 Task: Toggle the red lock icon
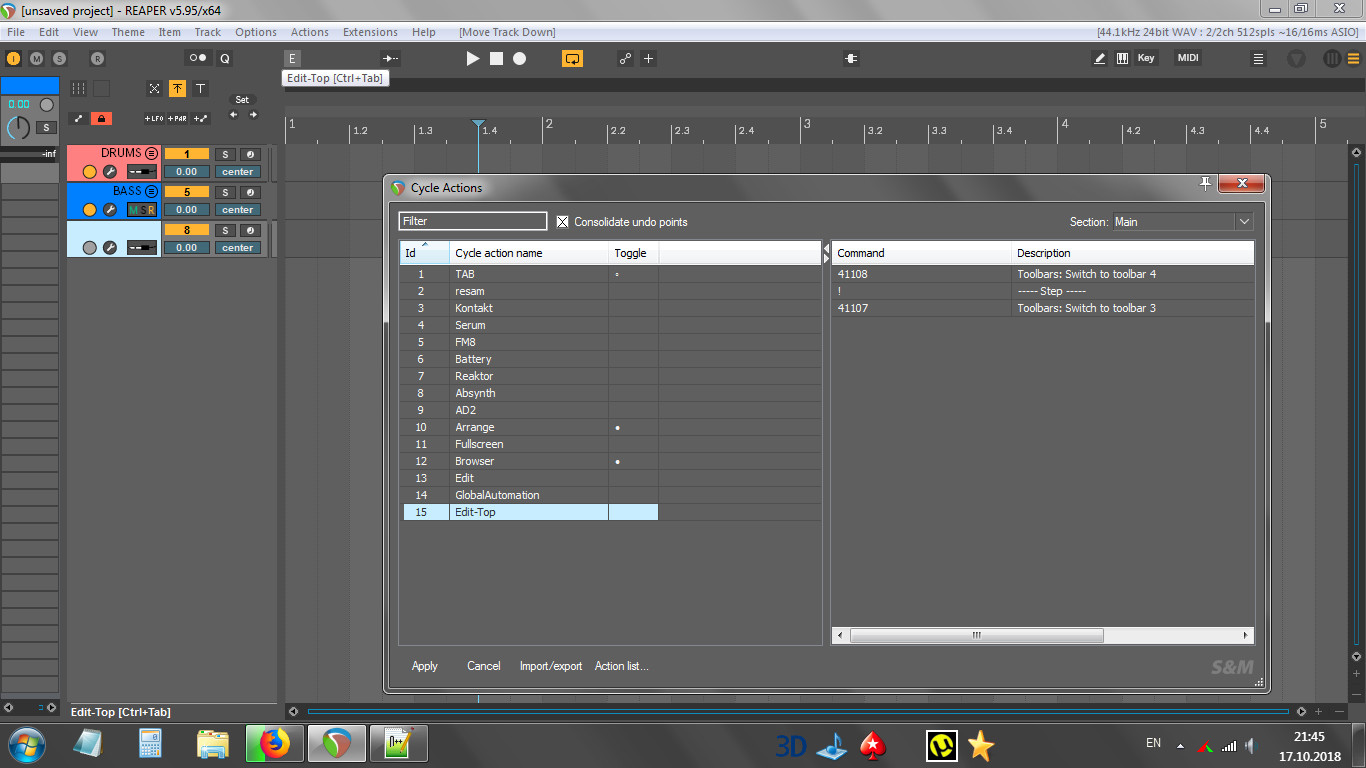[x=101, y=118]
